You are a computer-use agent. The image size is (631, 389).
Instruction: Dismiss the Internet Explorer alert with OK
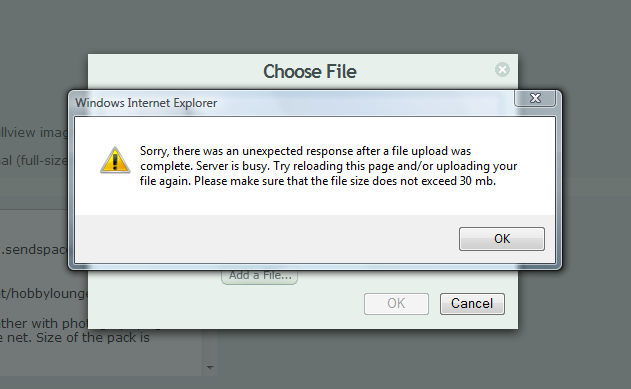(x=502, y=239)
